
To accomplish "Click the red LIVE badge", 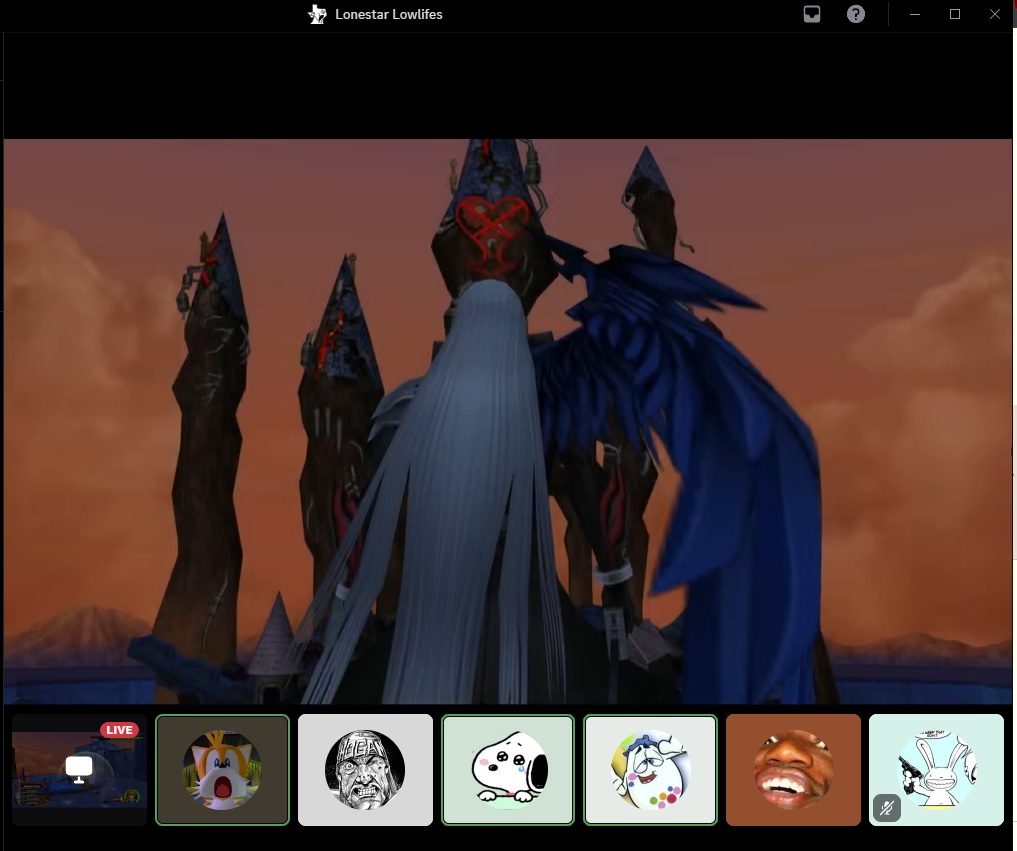I will click(x=119, y=730).
